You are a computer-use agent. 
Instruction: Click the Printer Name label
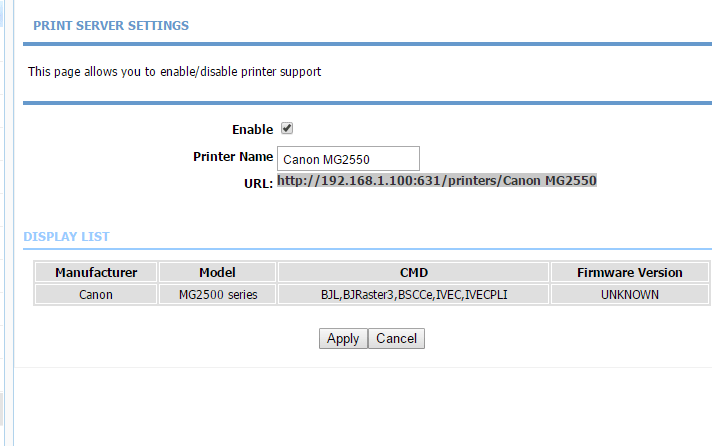coord(232,157)
